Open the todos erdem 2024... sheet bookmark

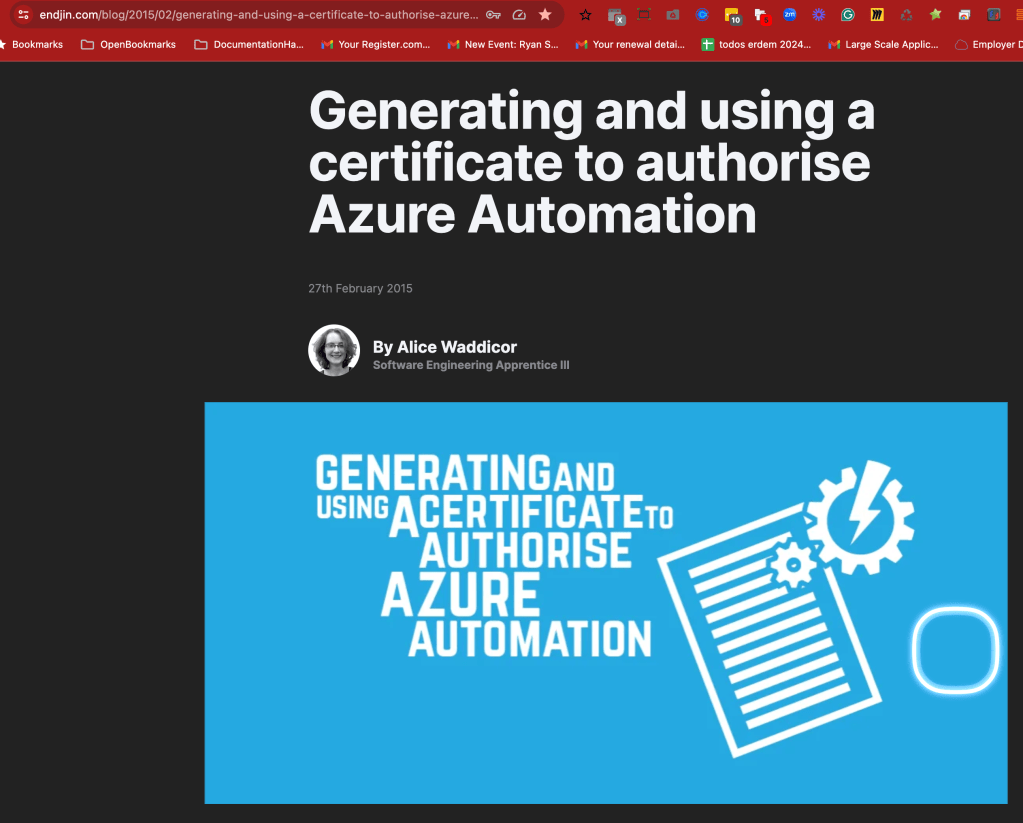pos(756,44)
